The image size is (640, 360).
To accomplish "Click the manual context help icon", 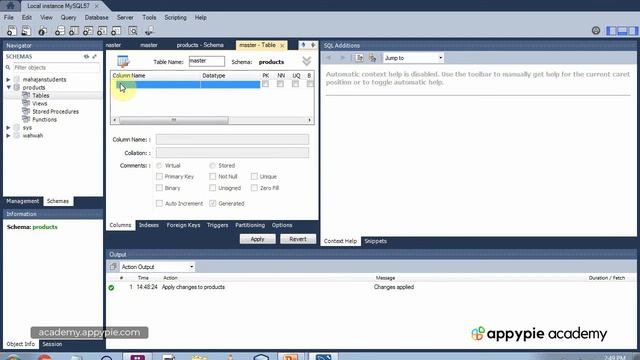I will (x=359, y=58).
